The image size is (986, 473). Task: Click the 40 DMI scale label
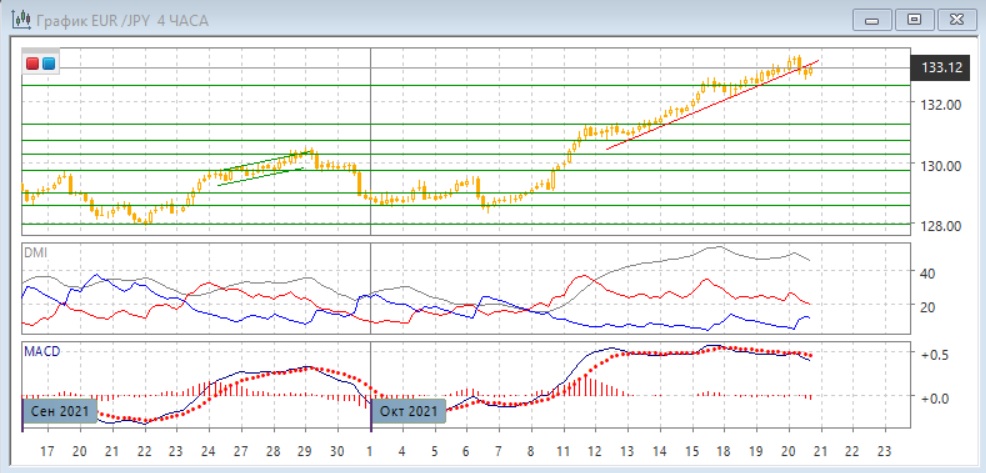(927, 272)
